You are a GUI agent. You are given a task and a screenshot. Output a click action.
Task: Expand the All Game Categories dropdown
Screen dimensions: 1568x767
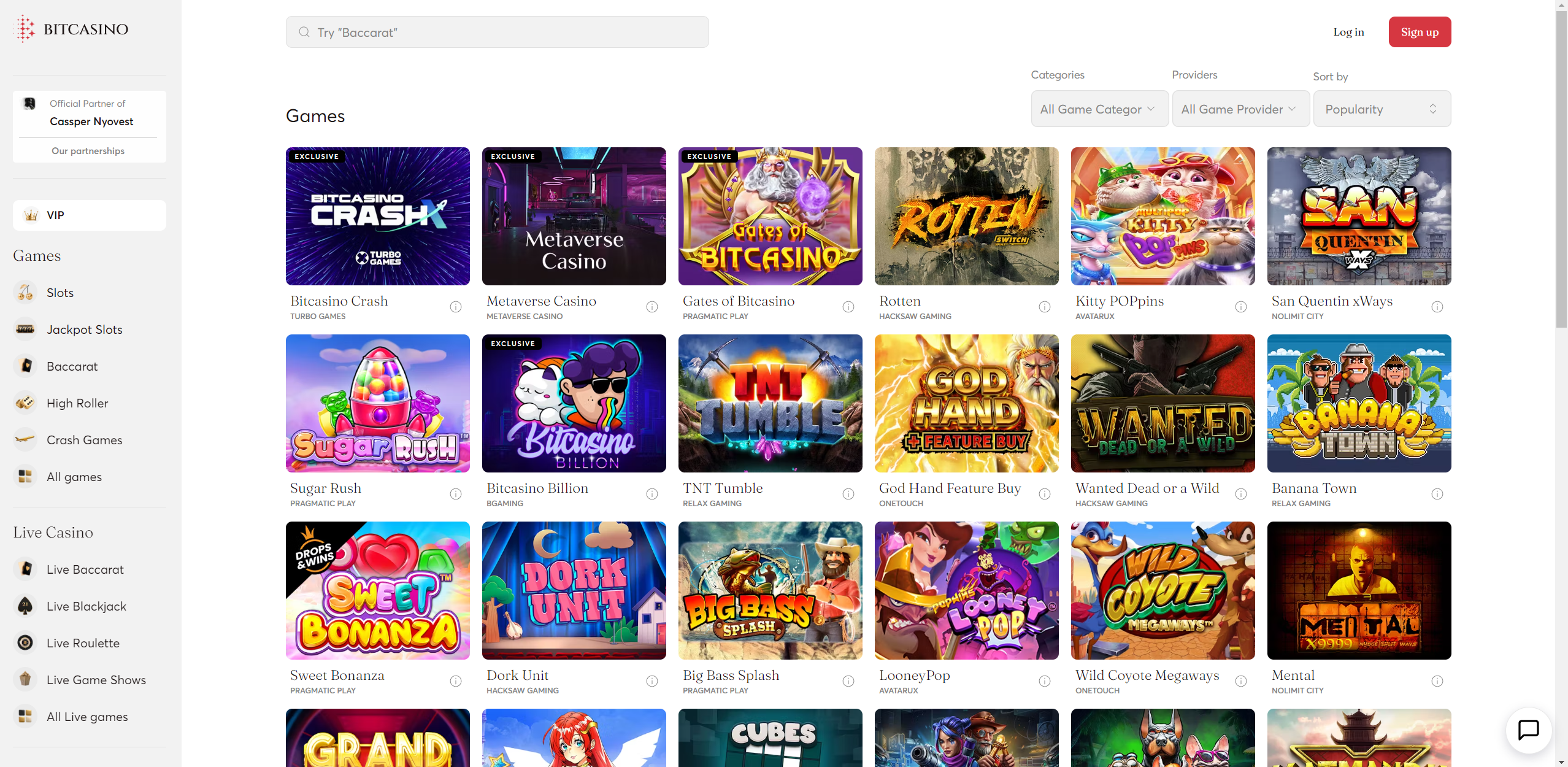coord(1099,109)
